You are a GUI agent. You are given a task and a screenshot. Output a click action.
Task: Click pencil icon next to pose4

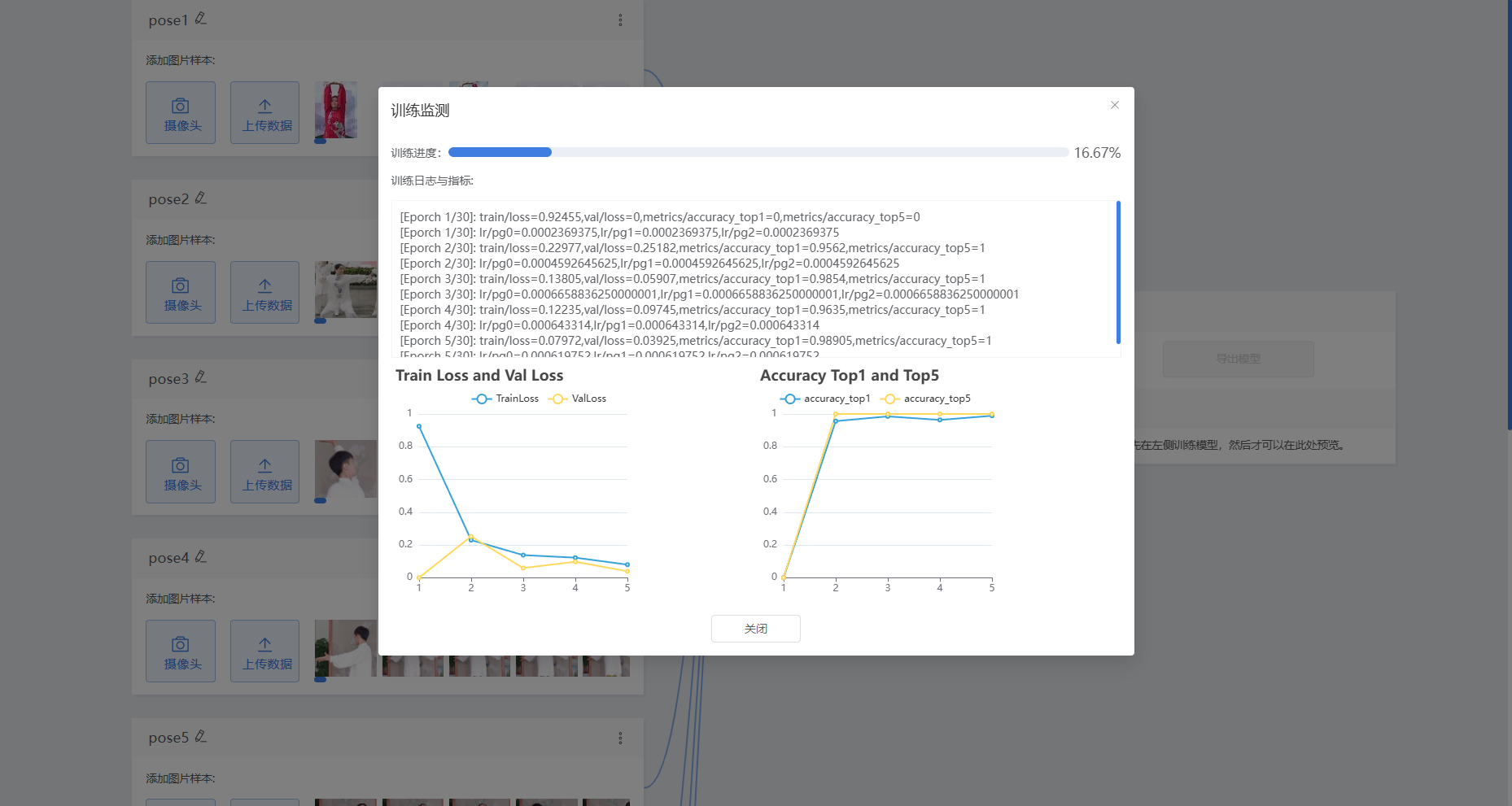201,557
